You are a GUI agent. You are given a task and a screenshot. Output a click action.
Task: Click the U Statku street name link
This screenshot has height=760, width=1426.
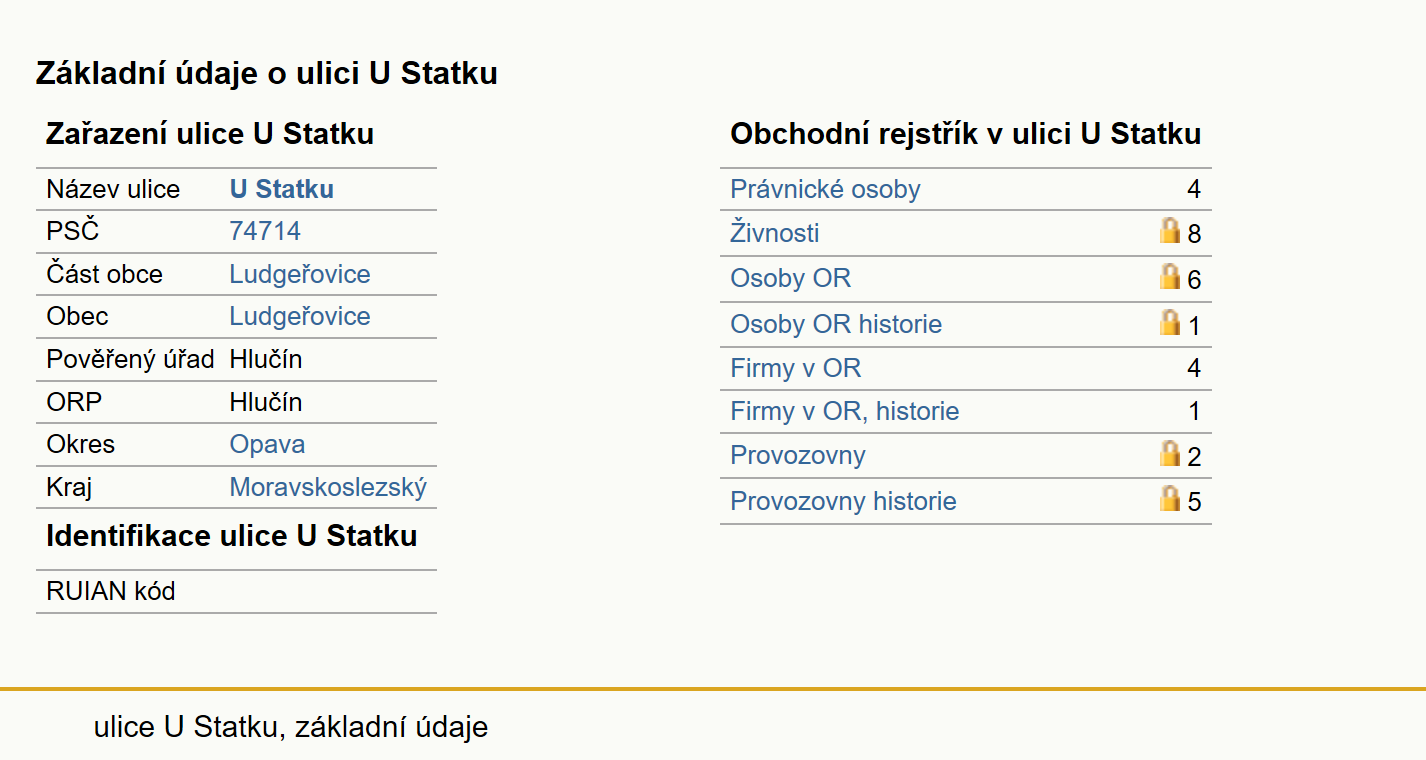point(282,189)
